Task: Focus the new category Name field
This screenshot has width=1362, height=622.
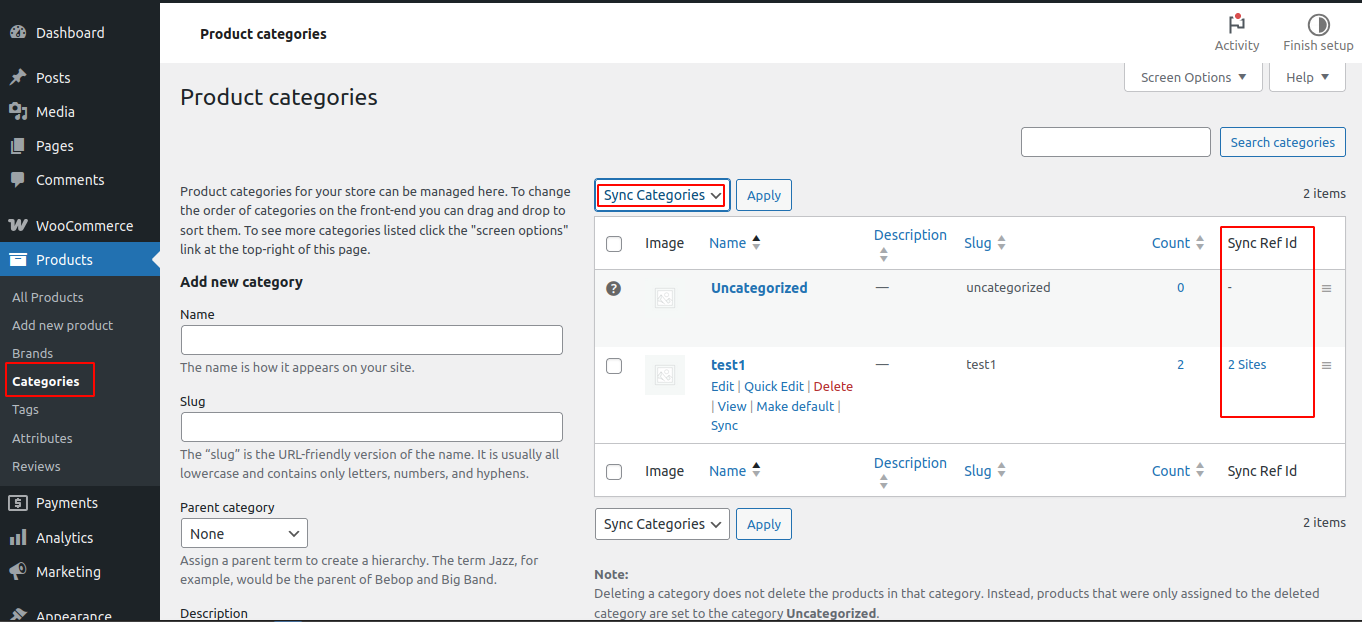Action: pyautogui.click(x=371, y=340)
